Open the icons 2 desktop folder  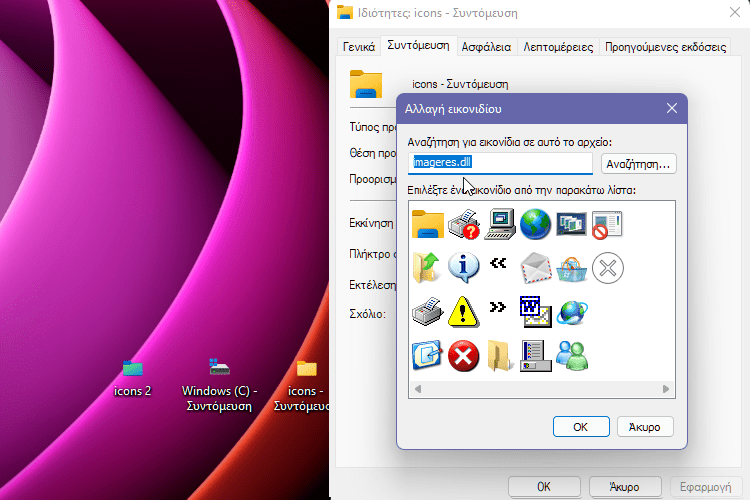point(132,378)
